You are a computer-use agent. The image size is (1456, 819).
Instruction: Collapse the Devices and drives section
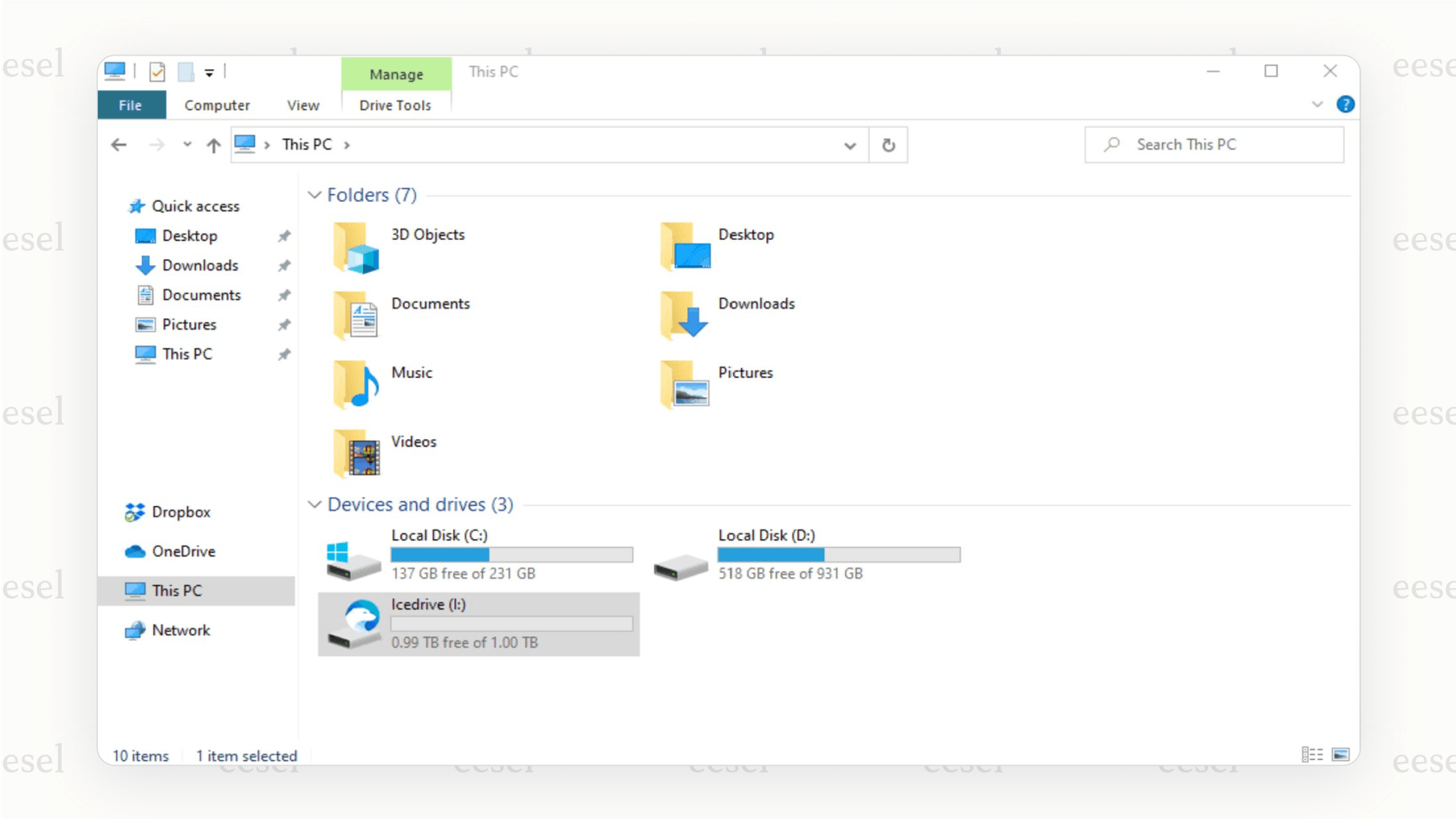coord(315,504)
